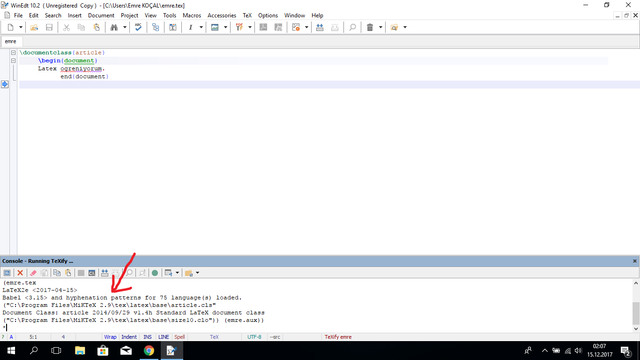Open the Macros menu
The image size is (640, 360).
pyautogui.click(x=192, y=16)
